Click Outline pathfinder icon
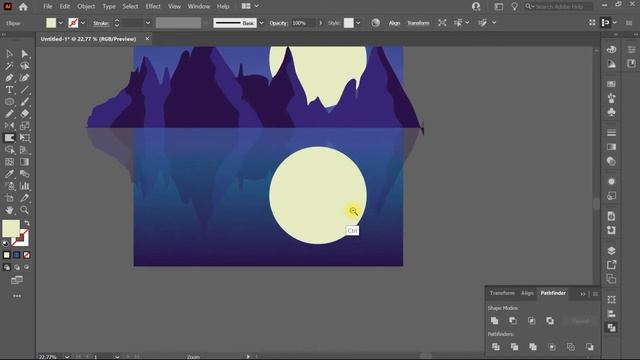 (x=571, y=347)
